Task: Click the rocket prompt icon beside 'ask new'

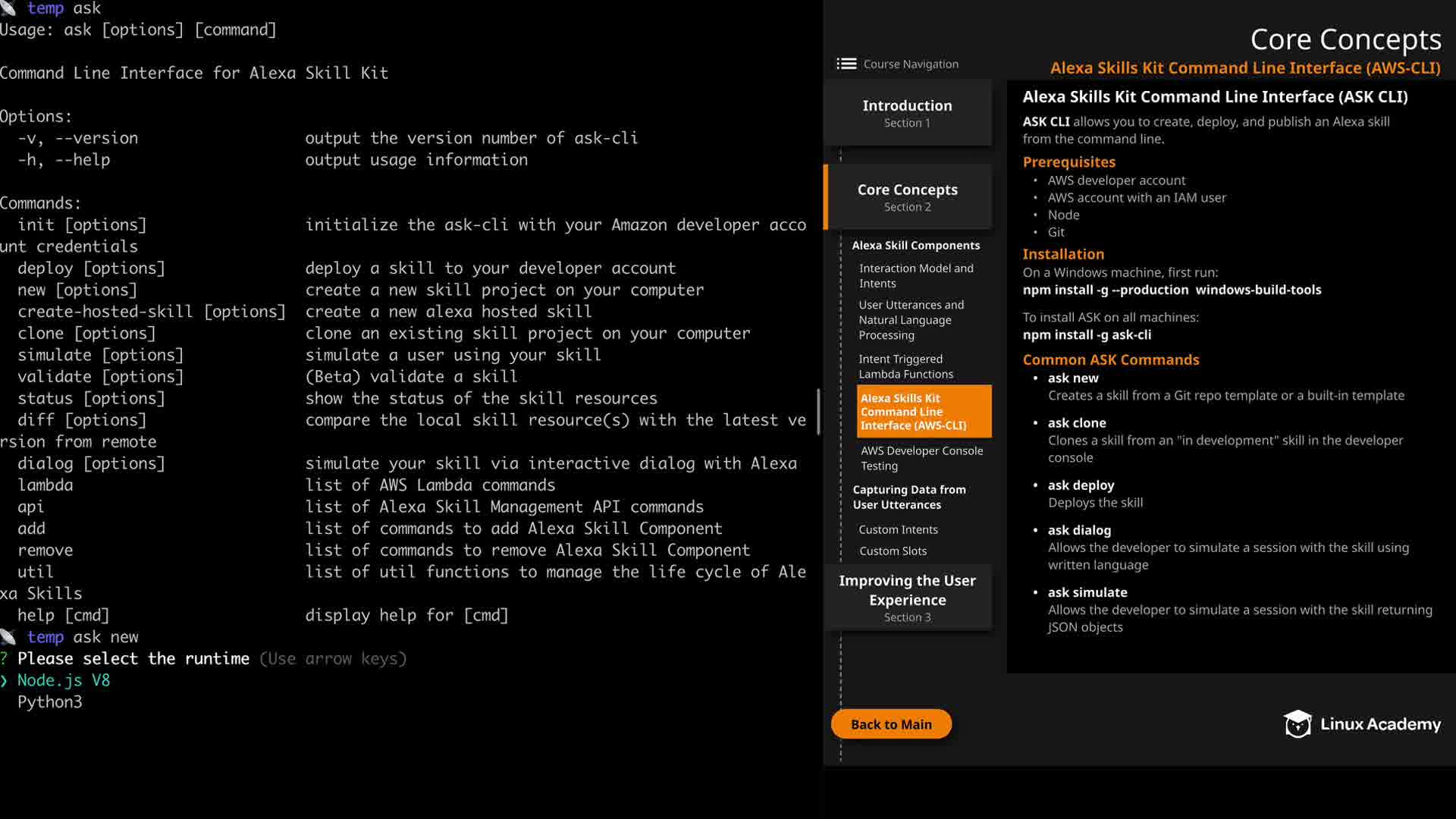Action: (x=8, y=637)
